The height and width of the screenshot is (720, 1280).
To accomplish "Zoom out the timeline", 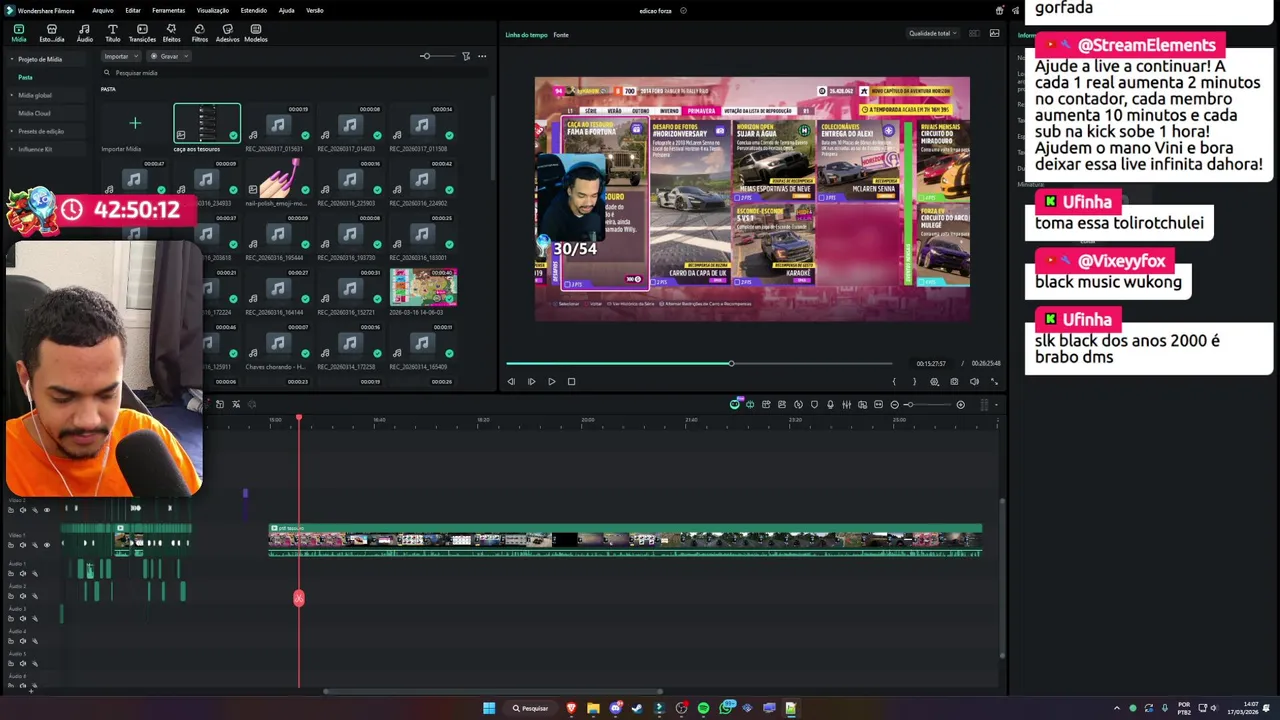I will [894, 405].
